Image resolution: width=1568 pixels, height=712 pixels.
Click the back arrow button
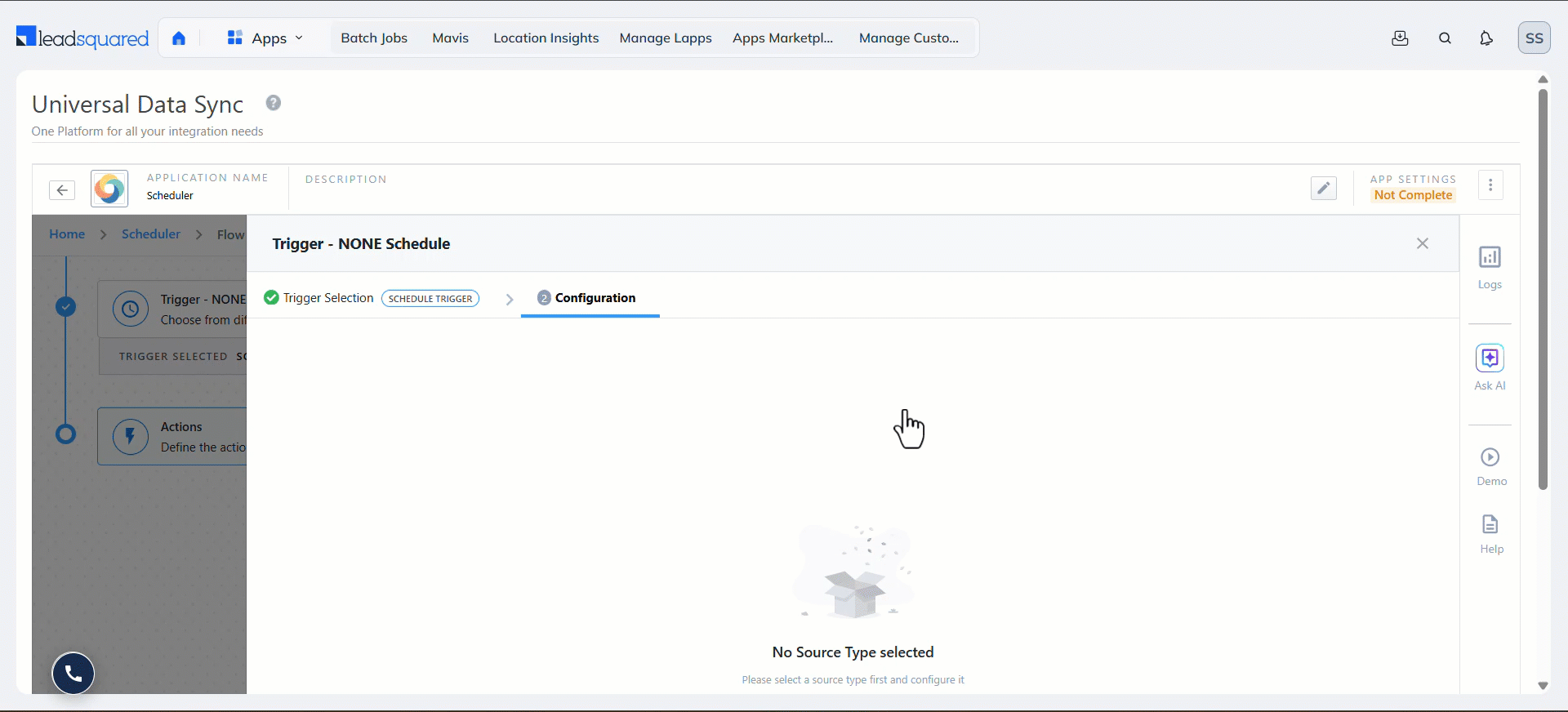[x=62, y=190]
